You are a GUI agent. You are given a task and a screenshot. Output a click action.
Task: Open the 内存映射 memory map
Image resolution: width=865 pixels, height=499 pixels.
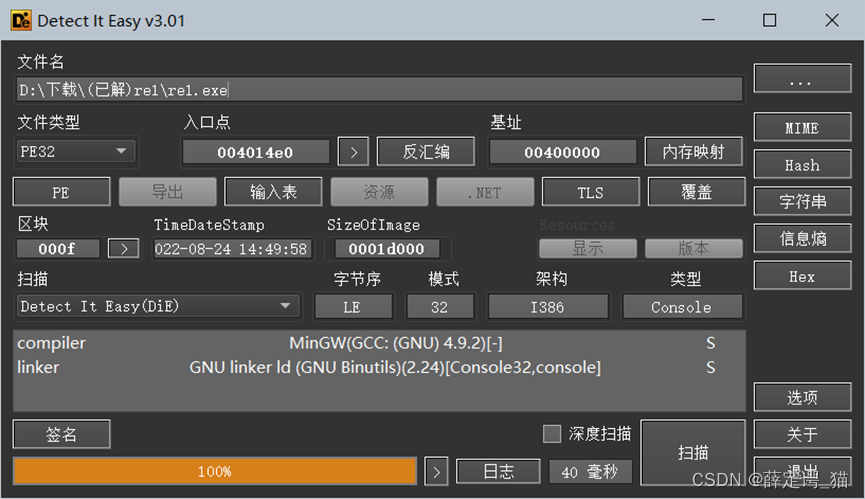click(x=693, y=152)
